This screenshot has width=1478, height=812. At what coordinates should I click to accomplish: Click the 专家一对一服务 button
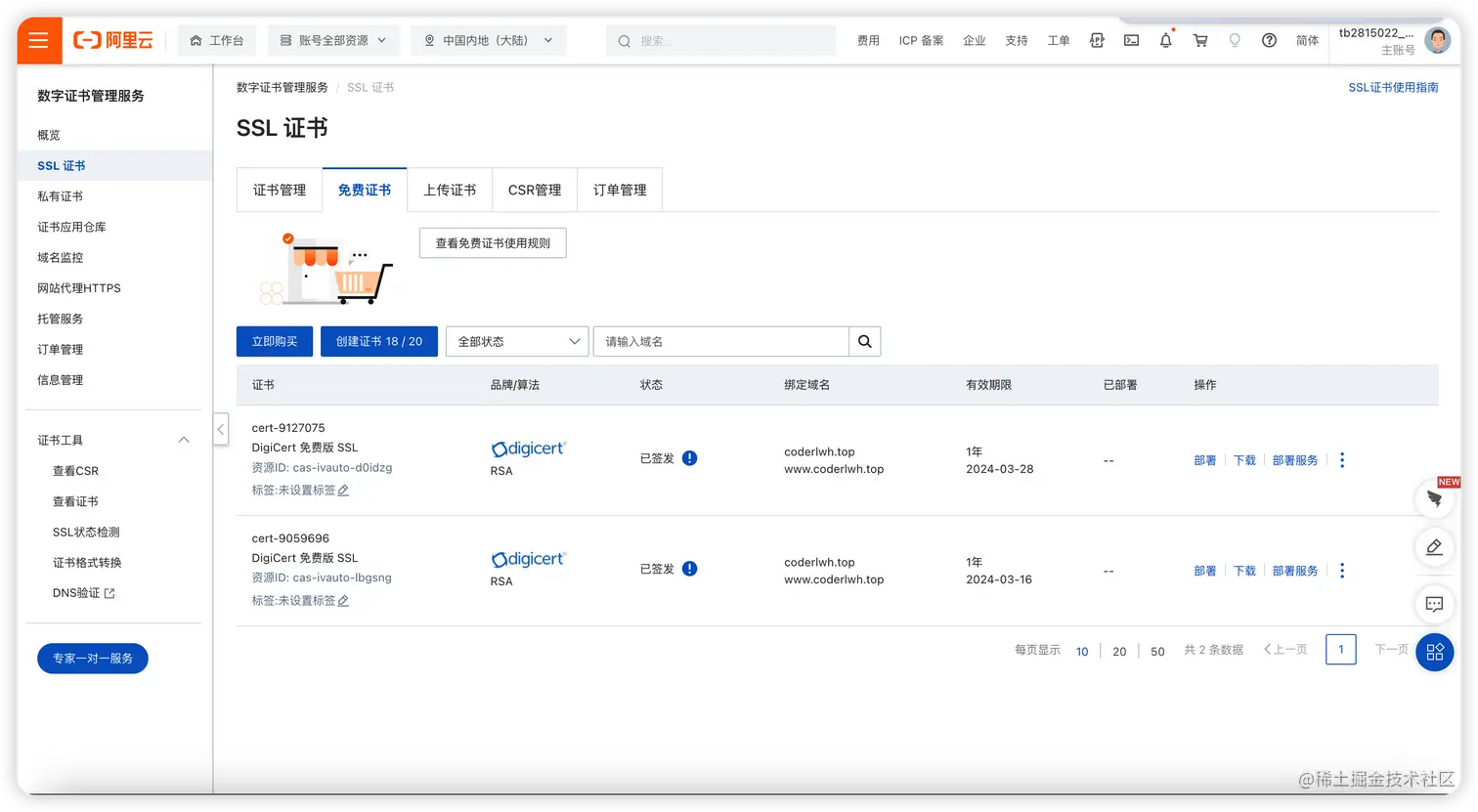click(x=93, y=659)
